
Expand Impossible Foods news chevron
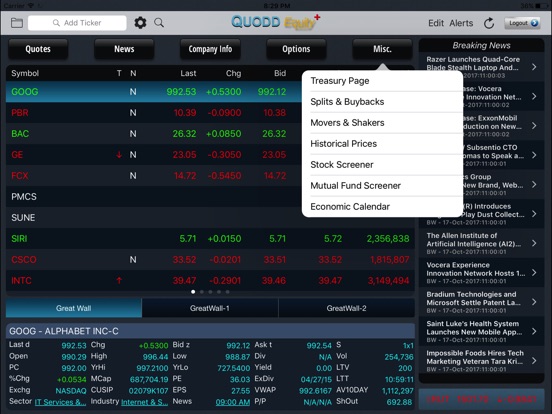pyautogui.click(x=534, y=360)
